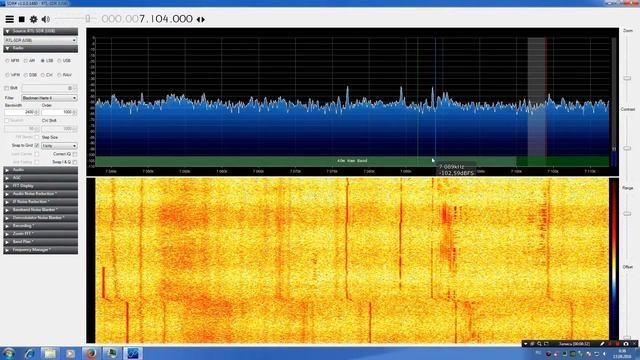Screen dimensions: 640x360
Task: Switch to the SDR# taskbar button
Action: (x=133, y=353)
